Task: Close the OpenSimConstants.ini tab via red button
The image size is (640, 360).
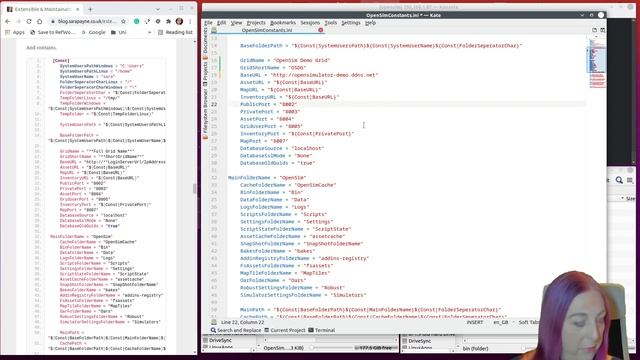Action: coord(321,30)
